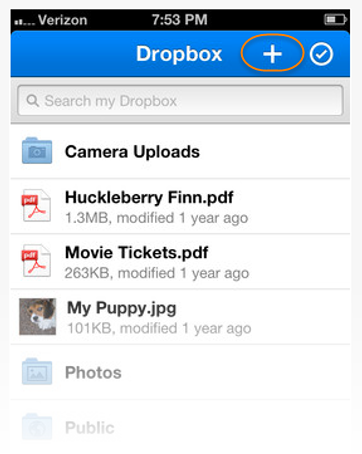Open the My Puppy photo thumbnail
Viewport: 362px width, 454px height.
[38, 316]
